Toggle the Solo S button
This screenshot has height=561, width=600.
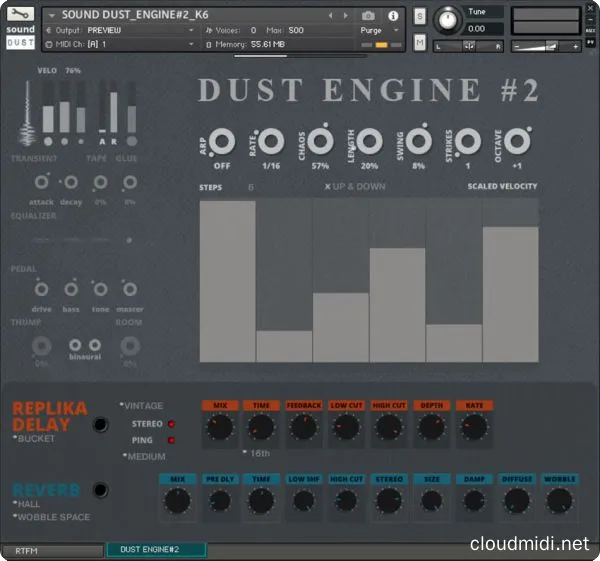coord(420,16)
